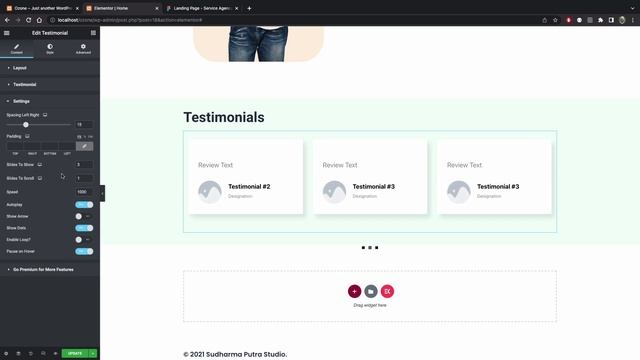640x360 pixels.
Task: Click the Spacing Left Right slider handle
Action: click(x=26, y=124)
